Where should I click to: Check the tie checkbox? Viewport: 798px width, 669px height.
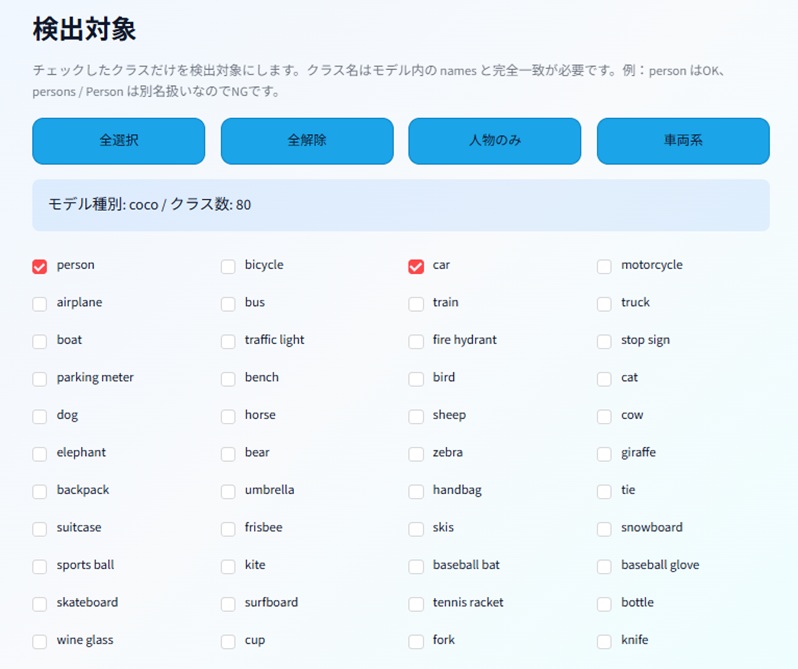(604, 491)
